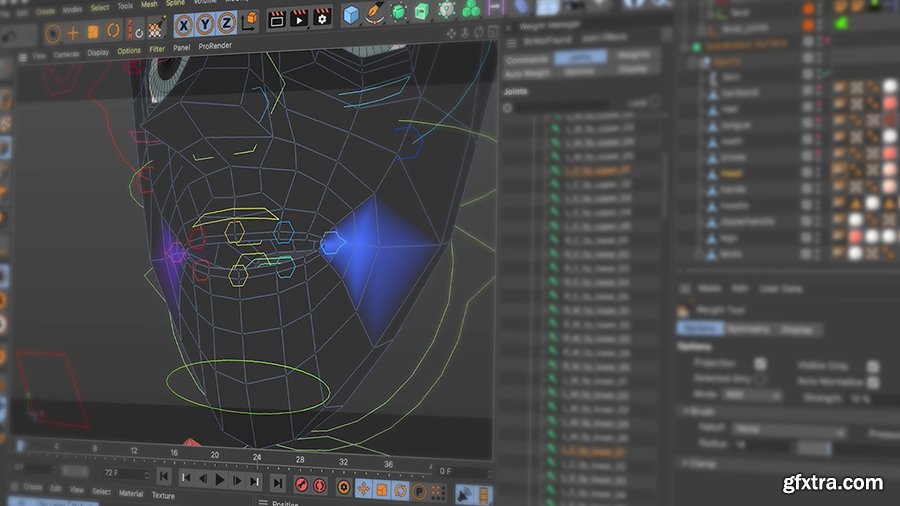Open the Mesh menu in menu bar
This screenshot has height=506, width=900.
click(149, 5)
